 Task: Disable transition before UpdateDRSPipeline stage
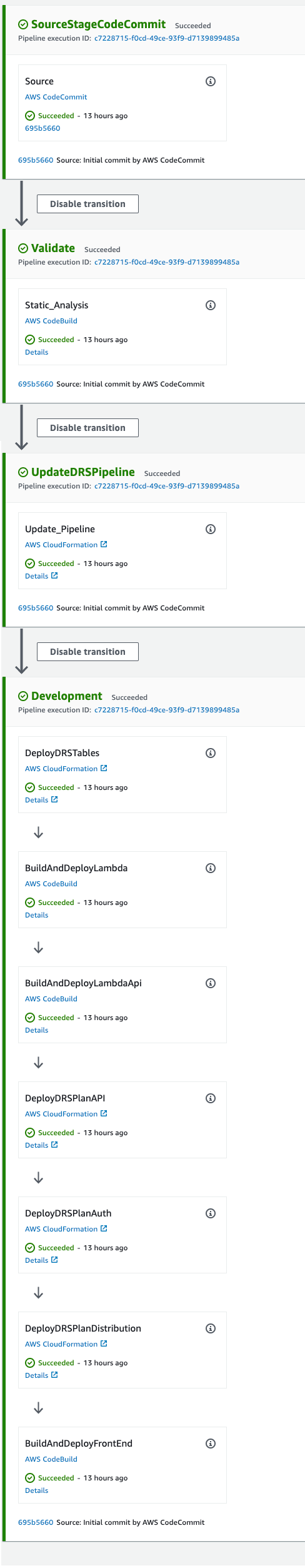click(87, 428)
